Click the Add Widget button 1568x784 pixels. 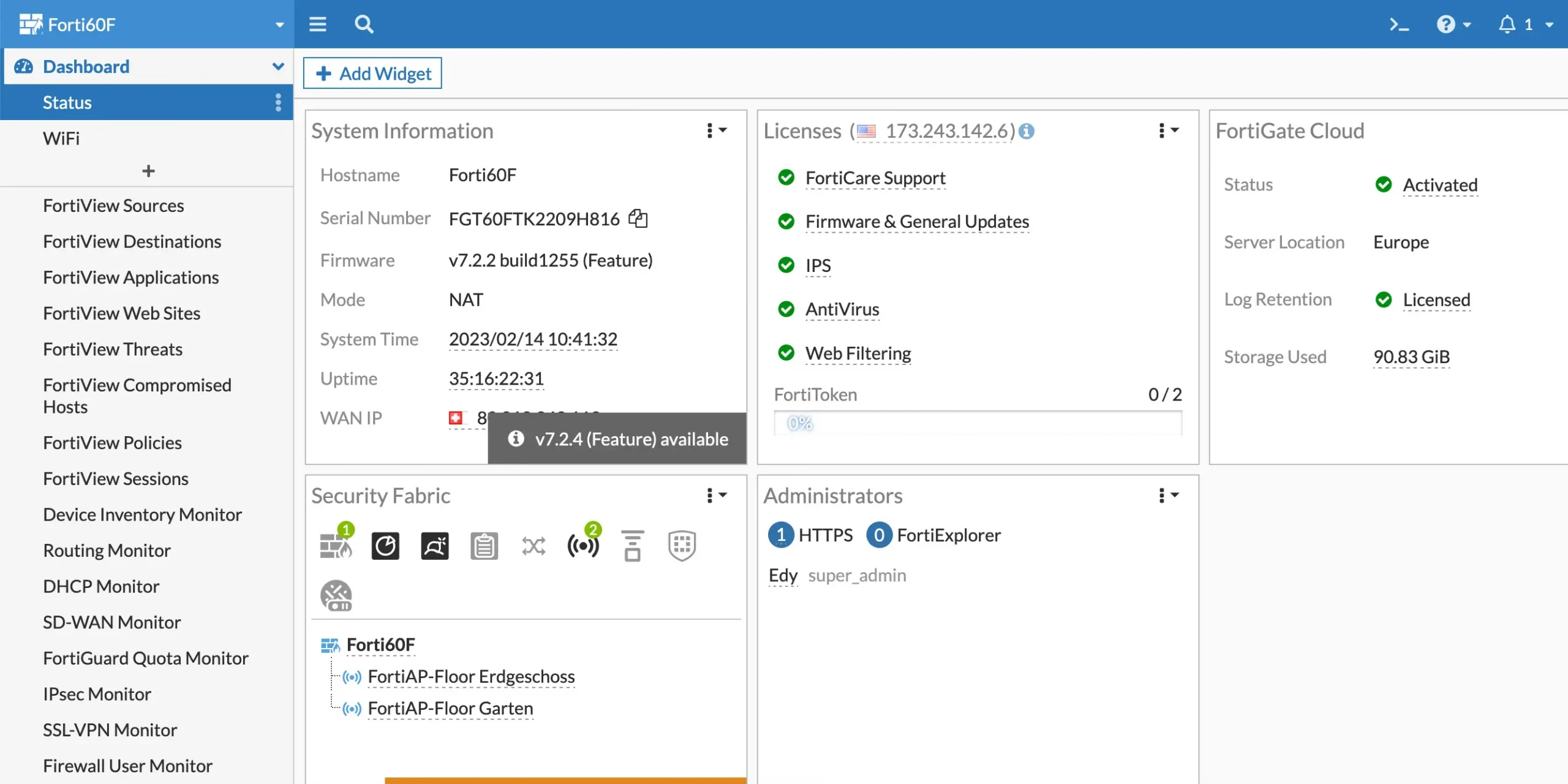click(x=372, y=73)
